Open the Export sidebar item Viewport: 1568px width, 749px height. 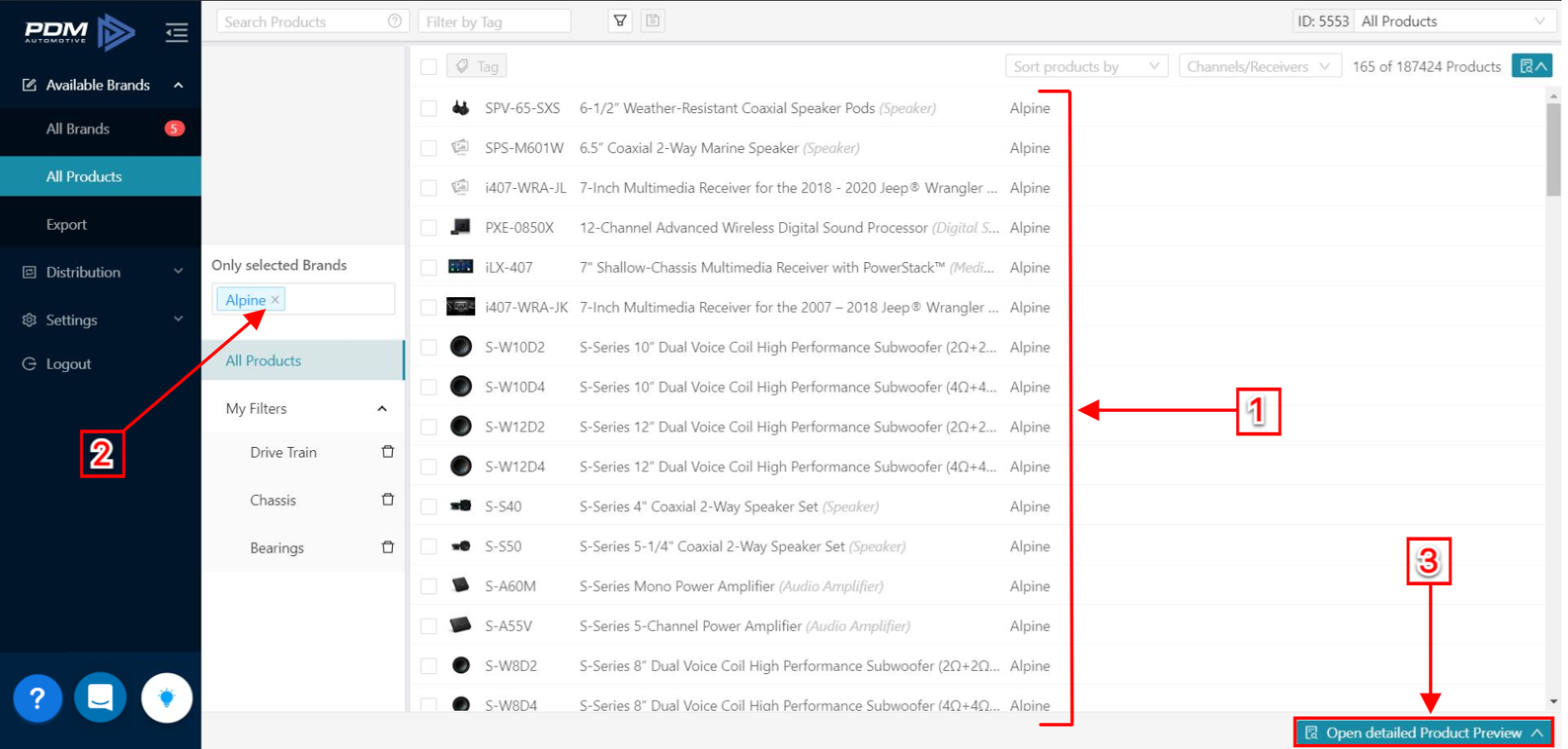tap(101, 224)
